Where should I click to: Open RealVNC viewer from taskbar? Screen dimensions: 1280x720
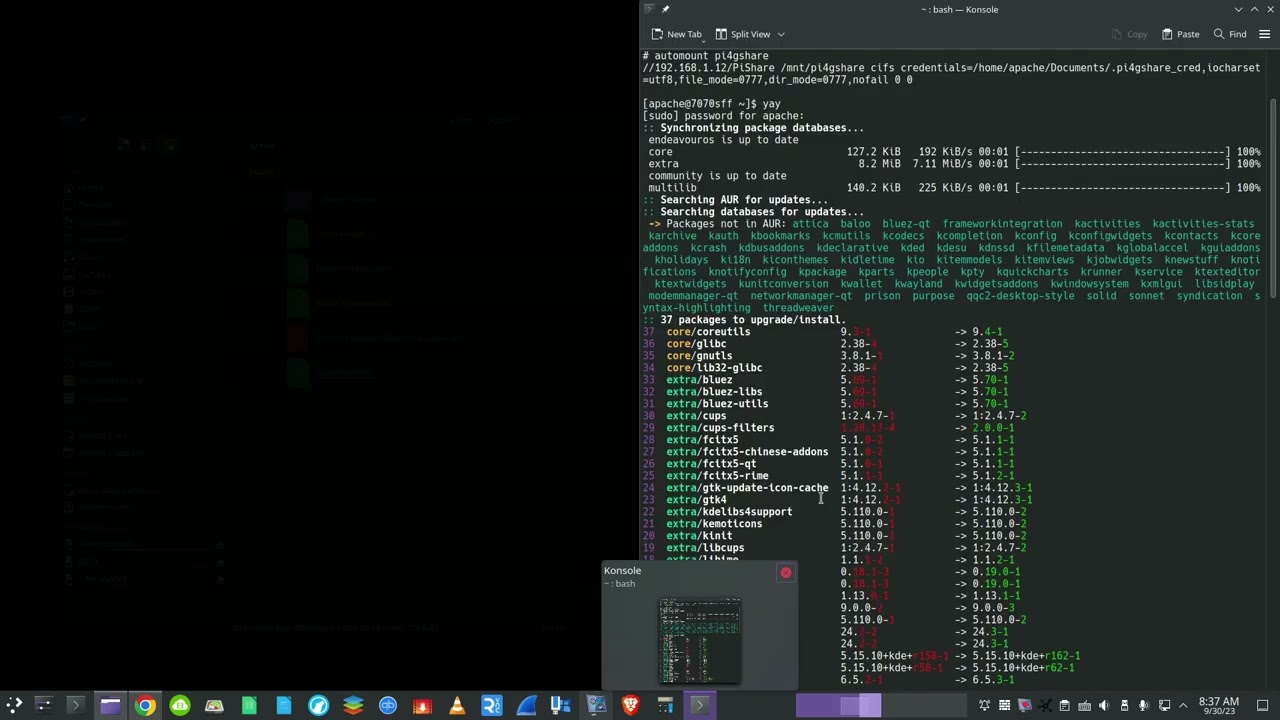[x=491, y=705]
